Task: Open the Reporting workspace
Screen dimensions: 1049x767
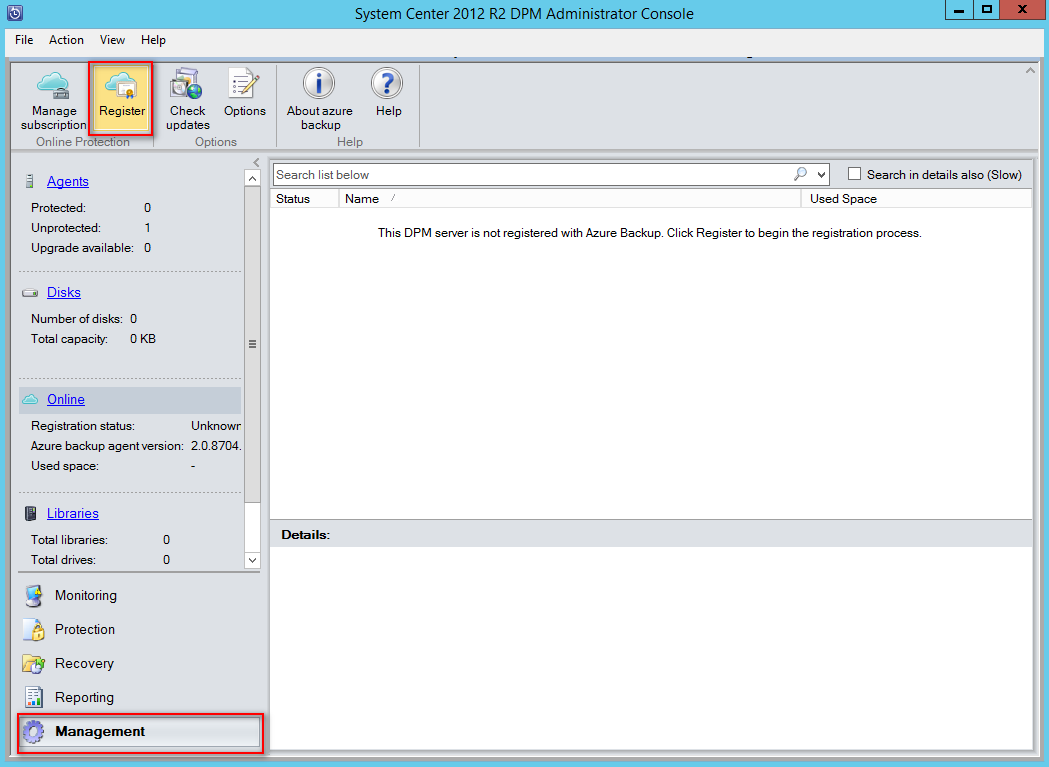Action: [84, 697]
